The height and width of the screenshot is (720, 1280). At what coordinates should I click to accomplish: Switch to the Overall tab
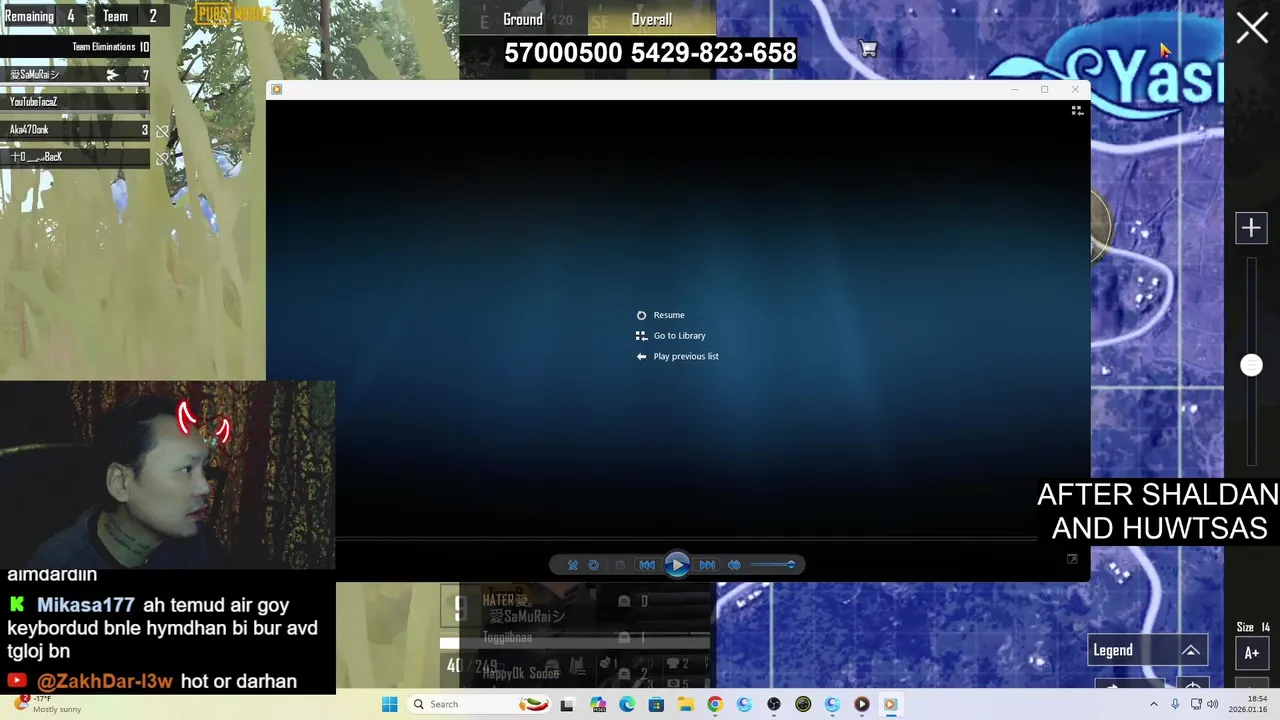click(x=652, y=19)
